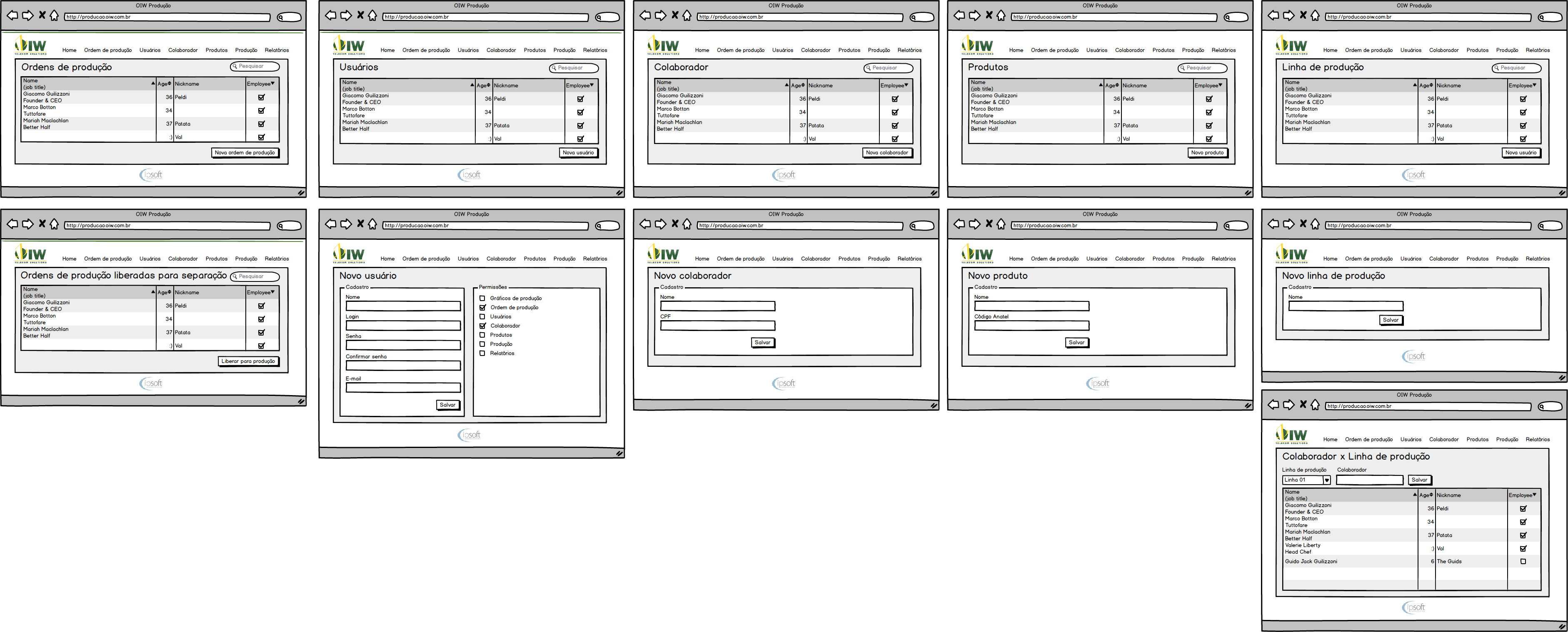Uncheck the Colaborador permission checkbox

tap(483, 326)
